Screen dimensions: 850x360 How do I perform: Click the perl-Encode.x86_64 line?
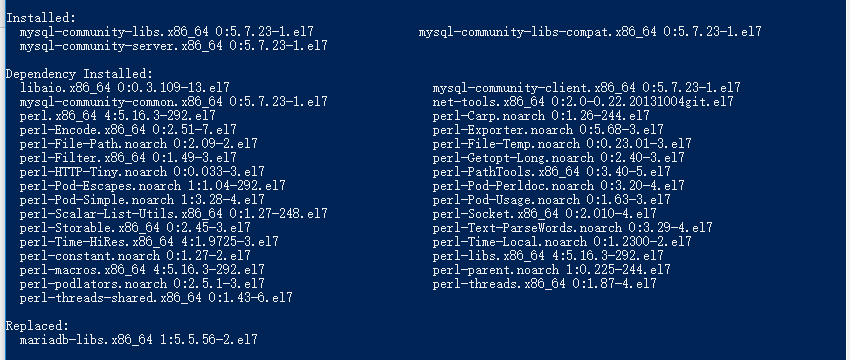[128, 130]
